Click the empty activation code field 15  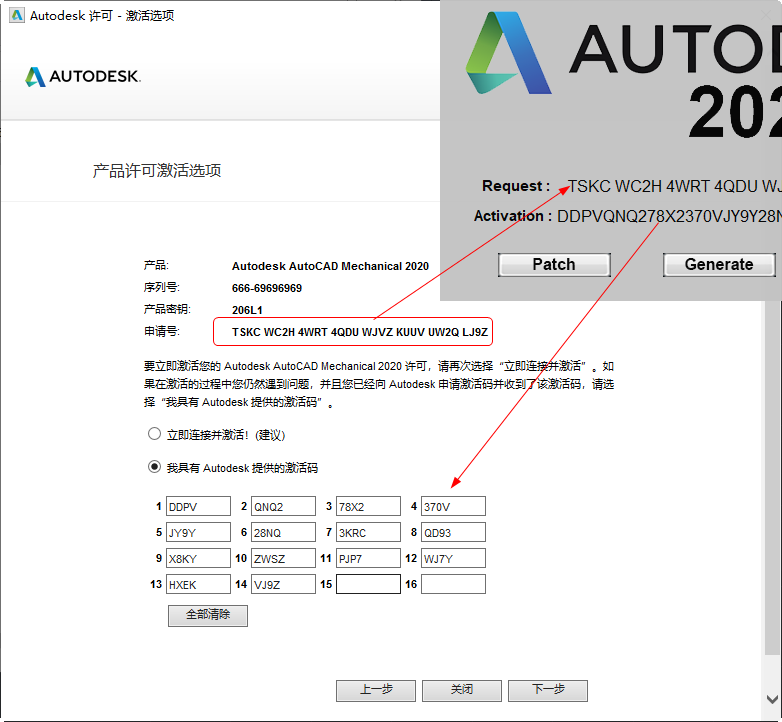pos(368,584)
